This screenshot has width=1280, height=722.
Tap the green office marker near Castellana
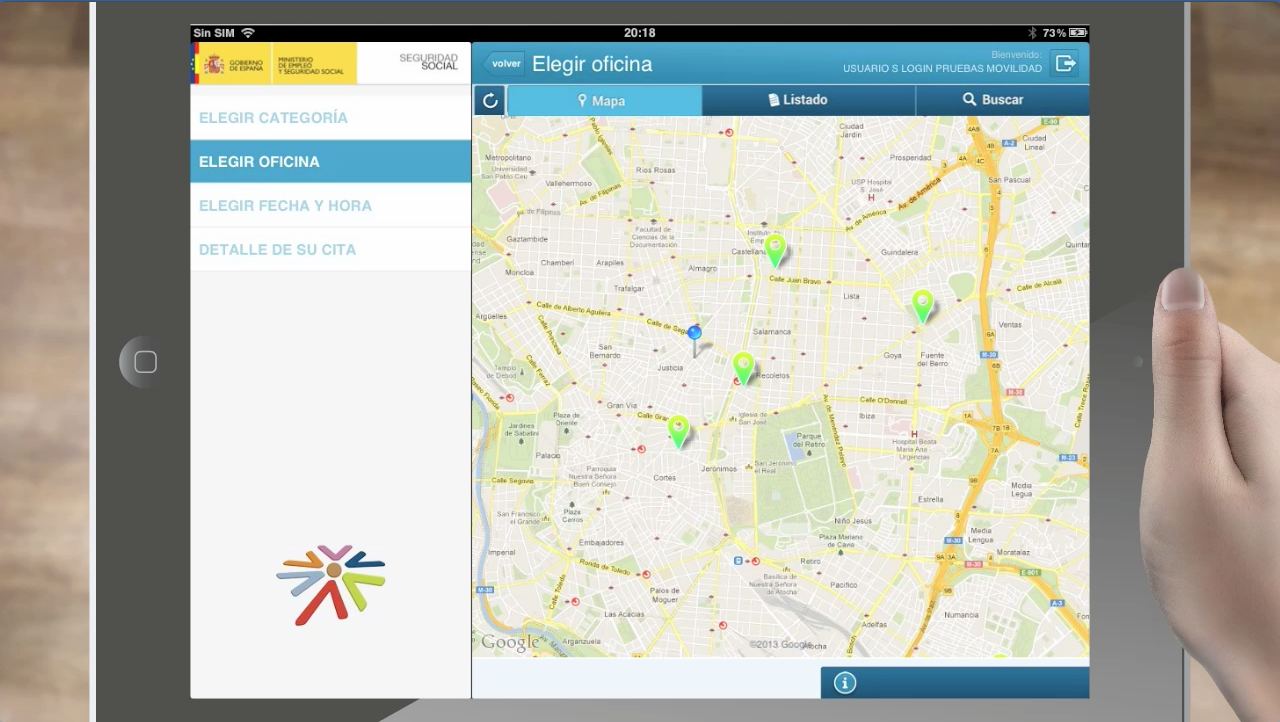[775, 250]
